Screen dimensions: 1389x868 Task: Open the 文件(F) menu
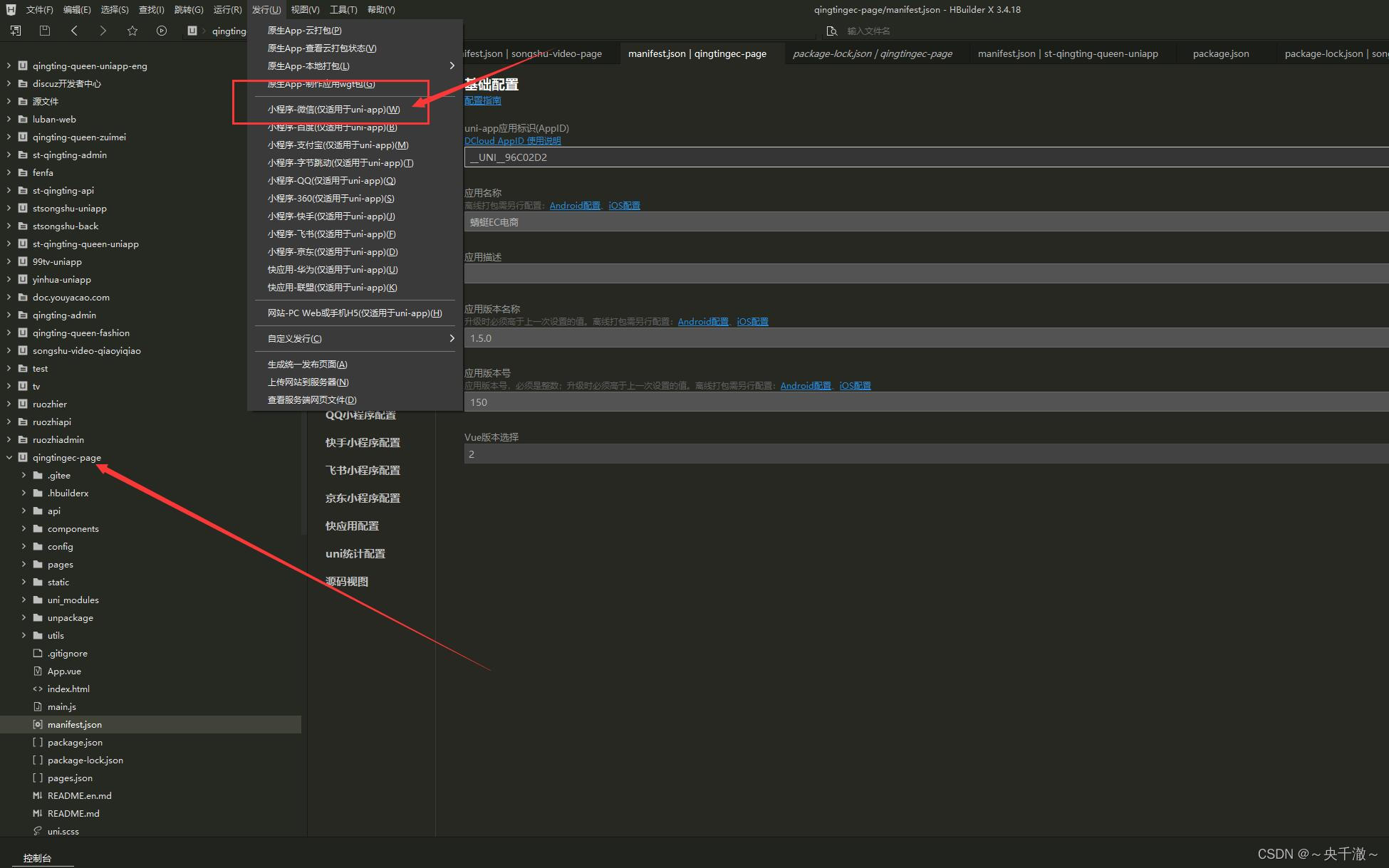click(x=39, y=10)
